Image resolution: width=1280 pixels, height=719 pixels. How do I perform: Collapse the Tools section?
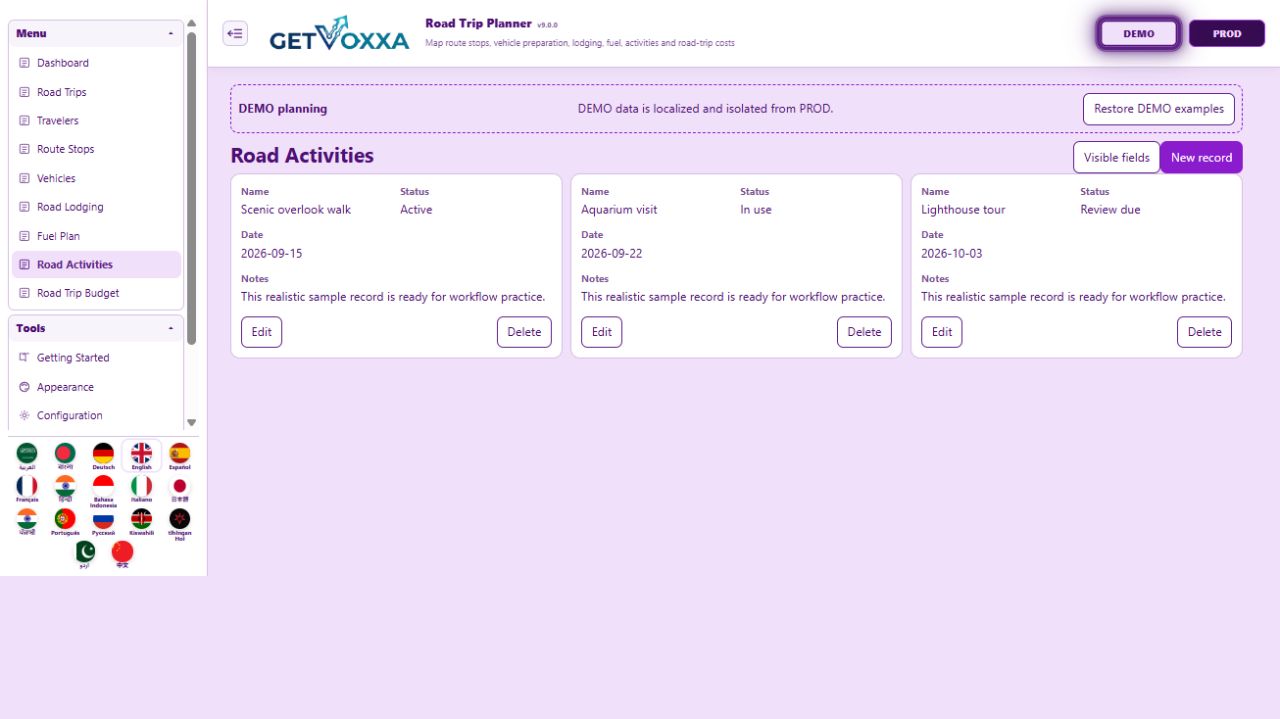[x=170, y=329]
